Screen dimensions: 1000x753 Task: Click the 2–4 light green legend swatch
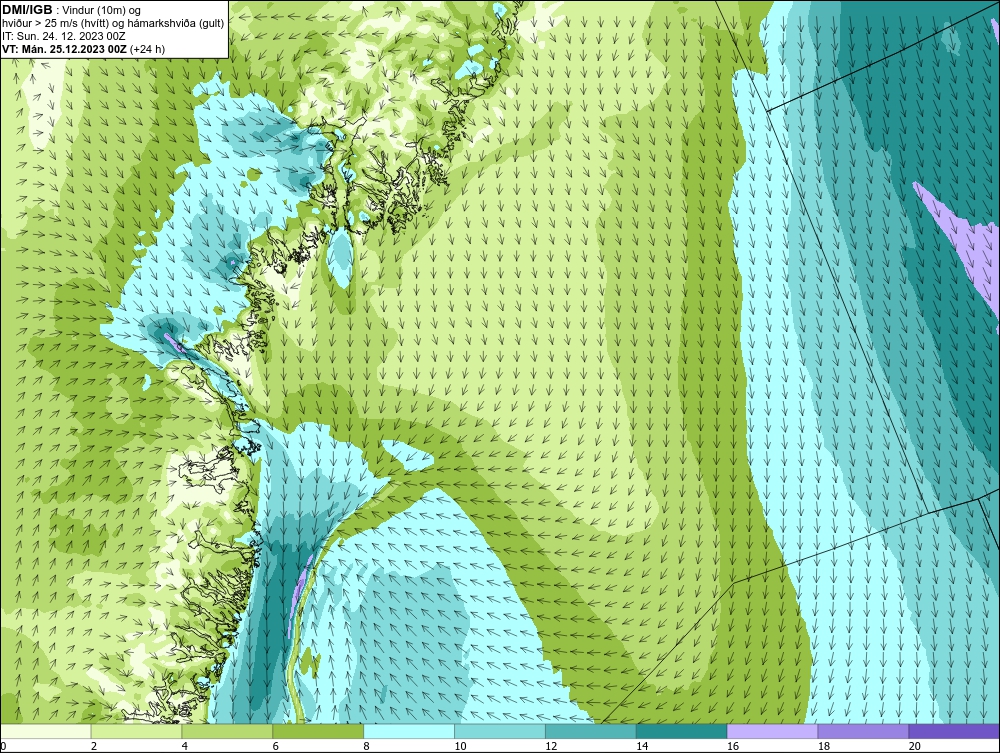click(136, 731)
